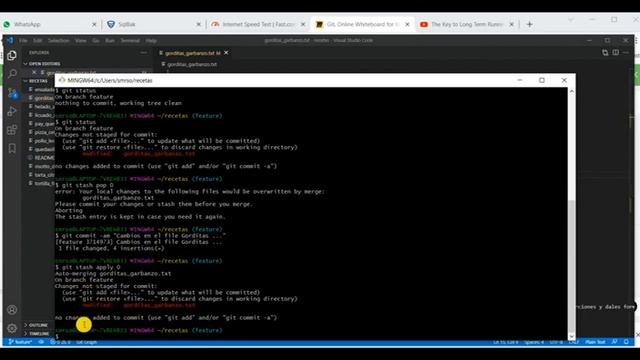Select the pay_que file in Explorer tree
Image resolution: width=640 pixels, height=360 pixels.
point(41,124)
